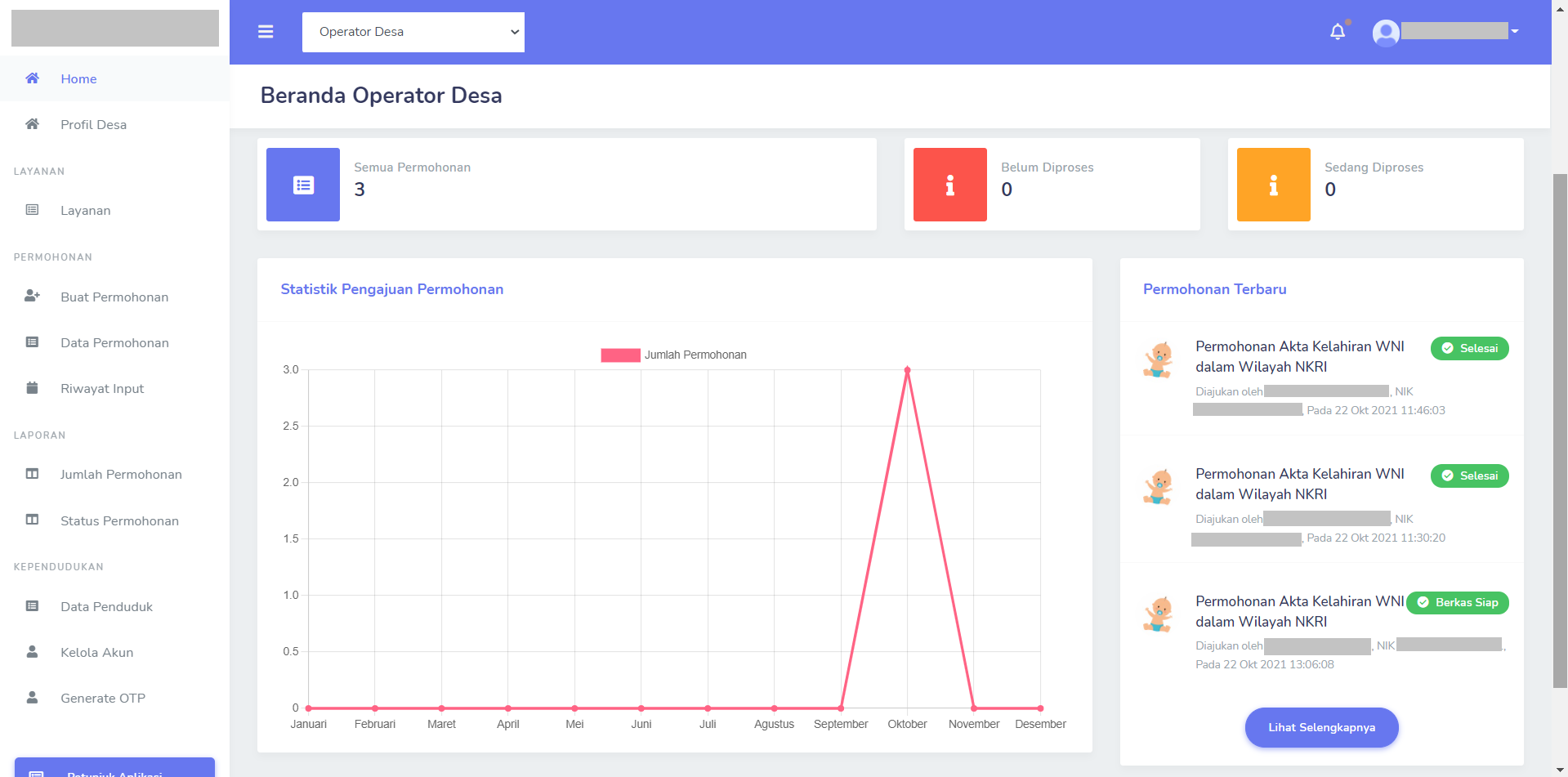Open the Operator Desa role dropdown
Viewport: 1568px width, 777px height.
click(x=413, y=32)
